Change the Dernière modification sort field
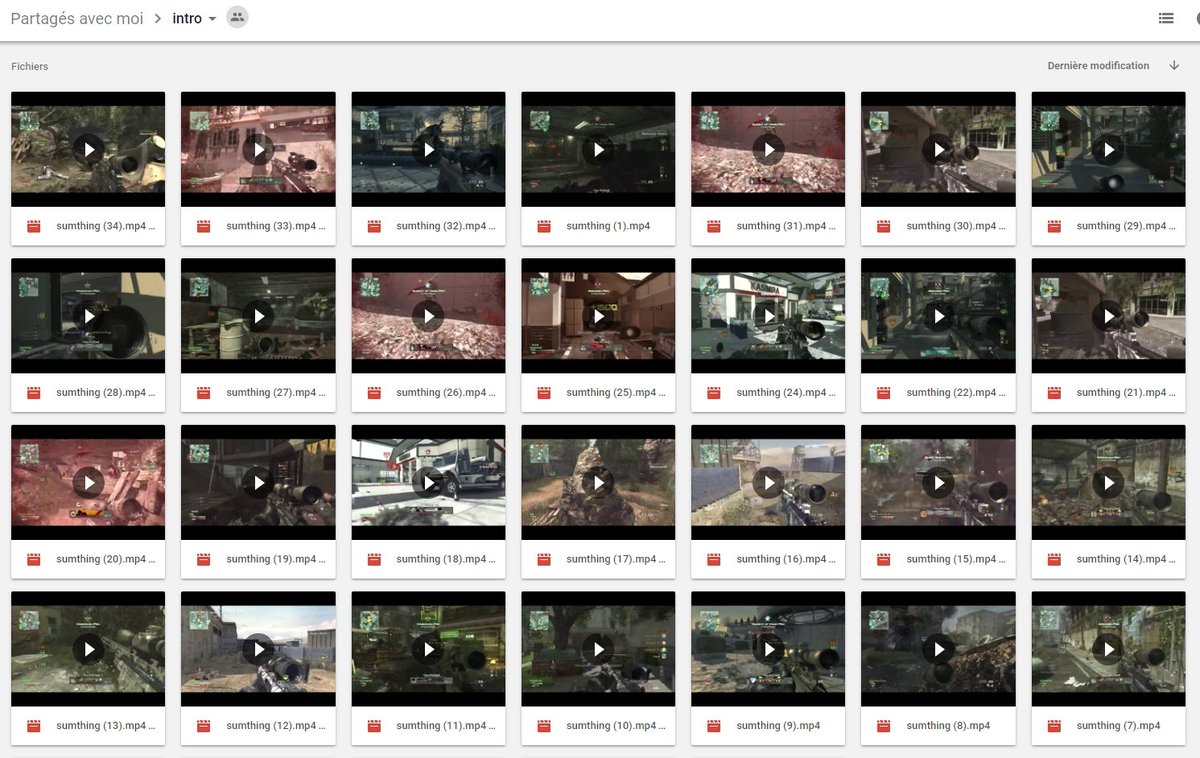Image resolution: width=1200 pixels, height=758 pixels. pos(1098,66)
